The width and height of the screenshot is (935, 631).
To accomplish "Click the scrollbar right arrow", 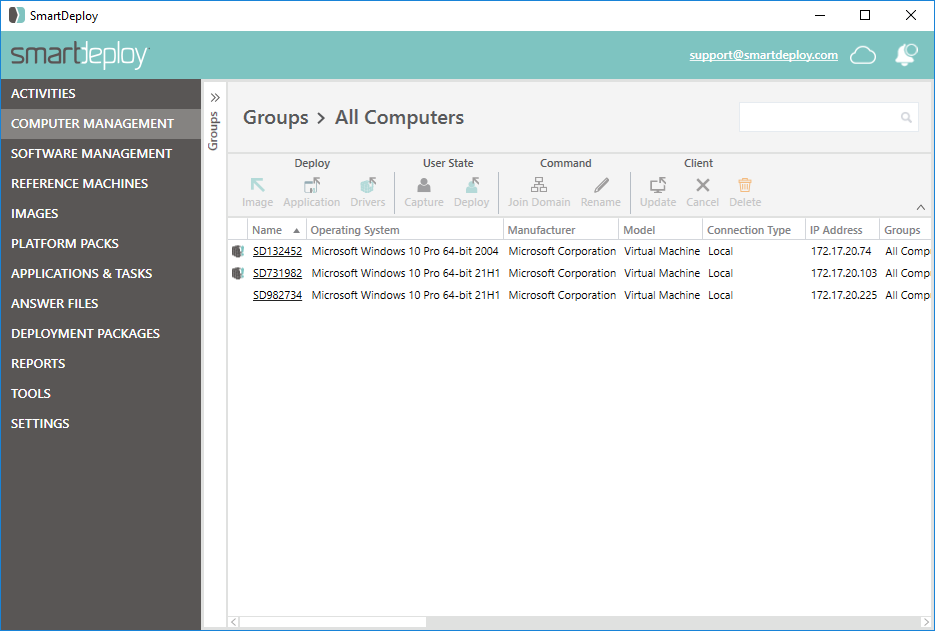I will [926, 622].
